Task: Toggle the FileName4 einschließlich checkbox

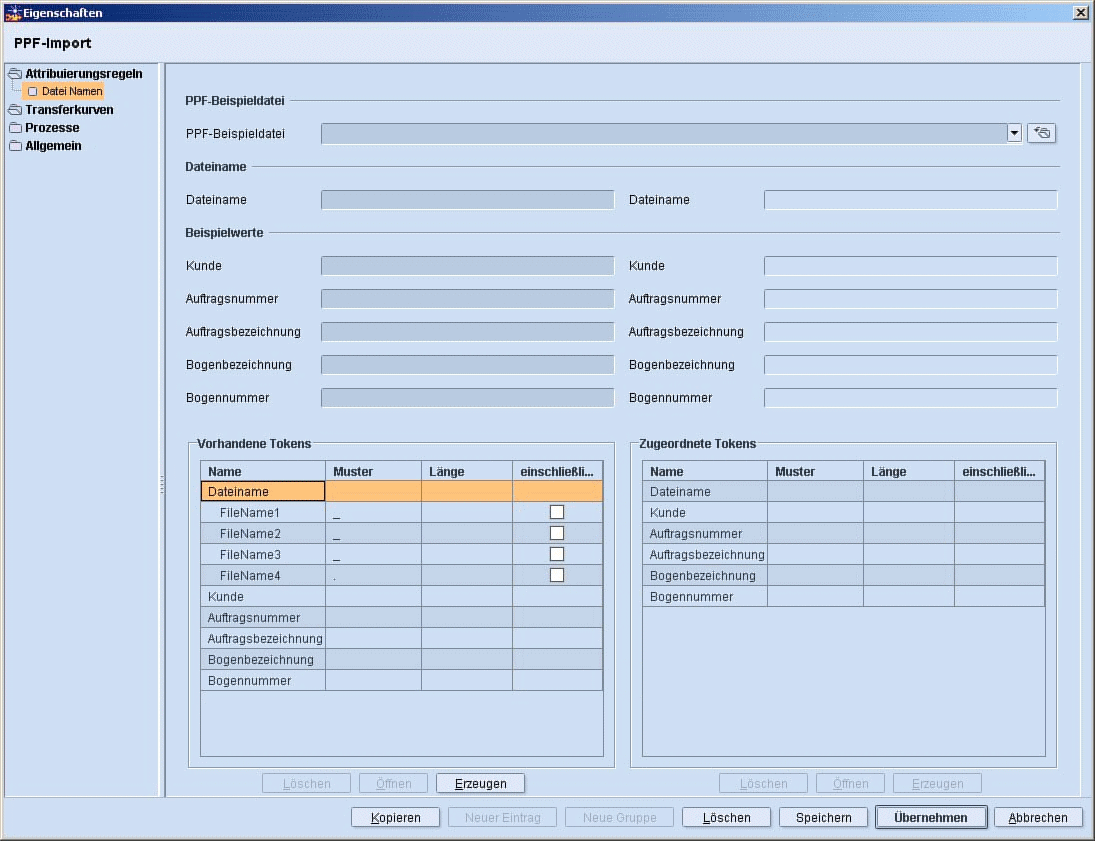Action: [557, 575]
